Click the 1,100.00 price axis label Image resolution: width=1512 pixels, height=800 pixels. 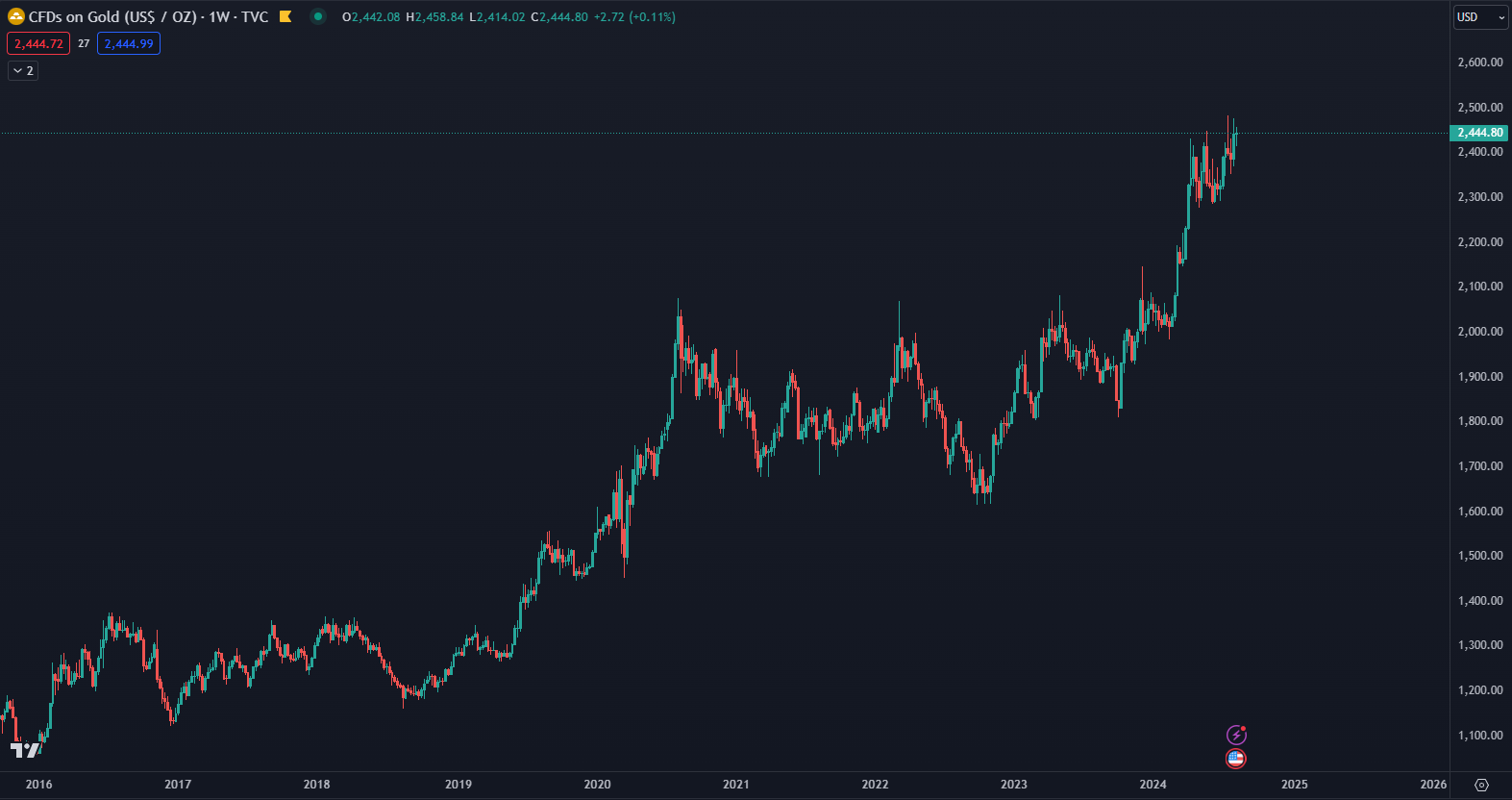click(1480, 736)
